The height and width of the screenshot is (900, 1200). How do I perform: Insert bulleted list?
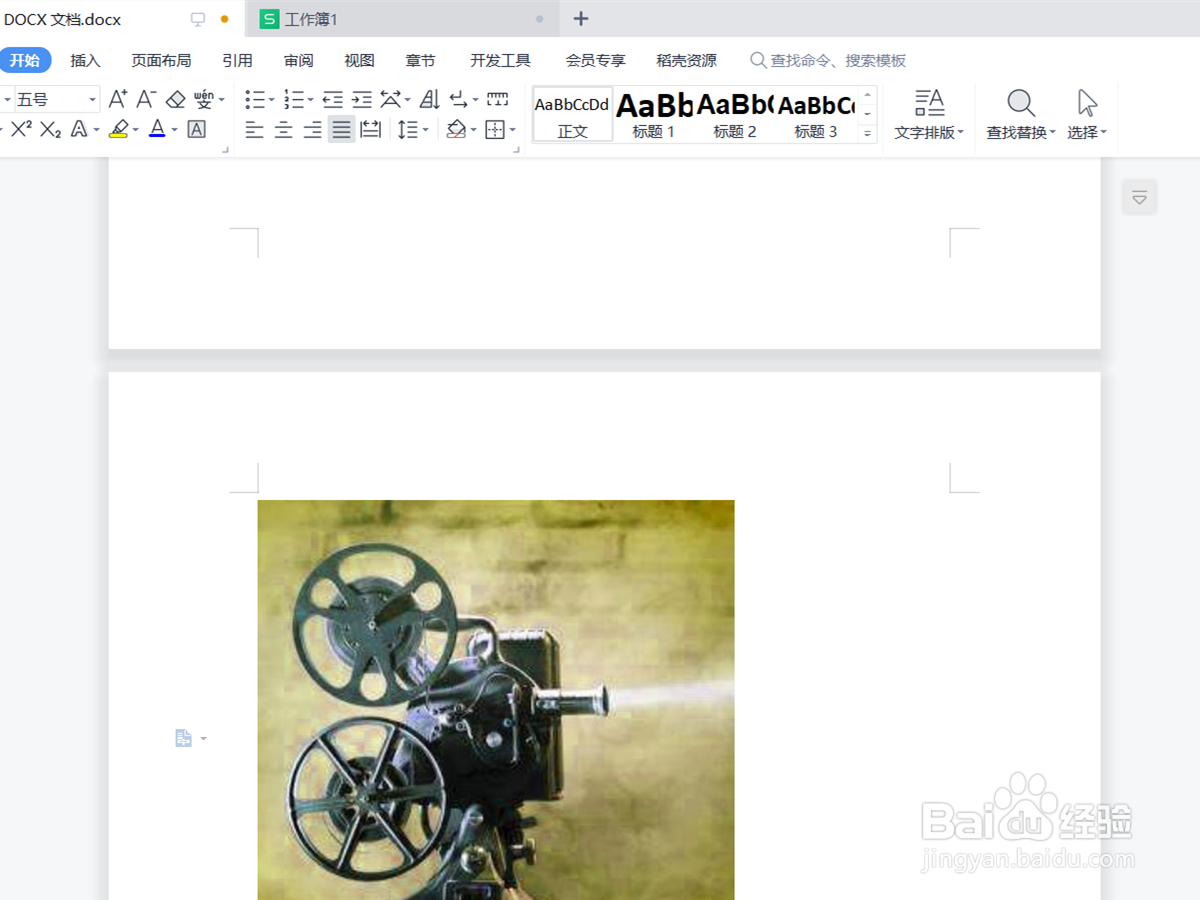(x=255, y=99)
